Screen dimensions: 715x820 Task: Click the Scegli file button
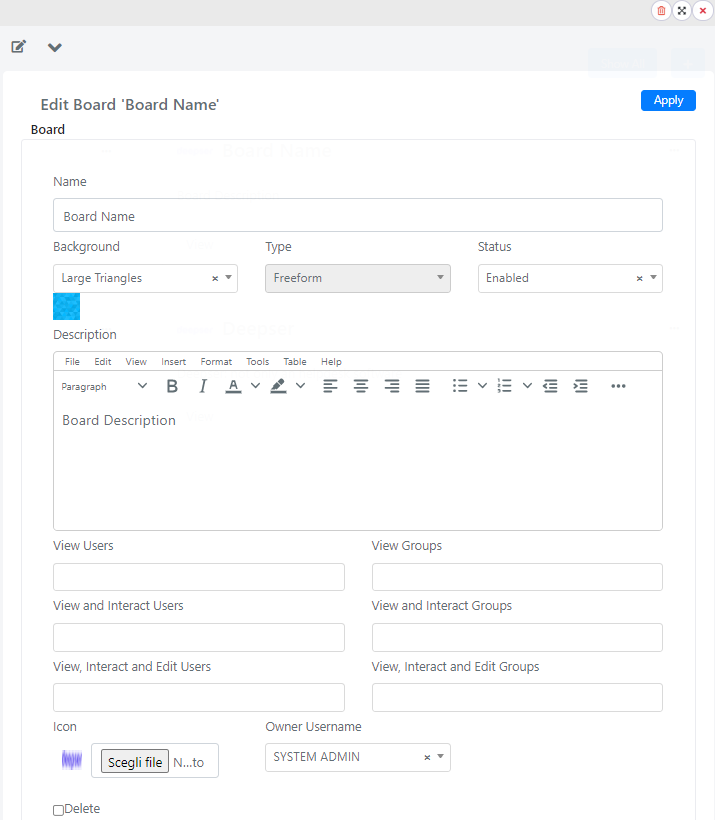tap(135, 762)
